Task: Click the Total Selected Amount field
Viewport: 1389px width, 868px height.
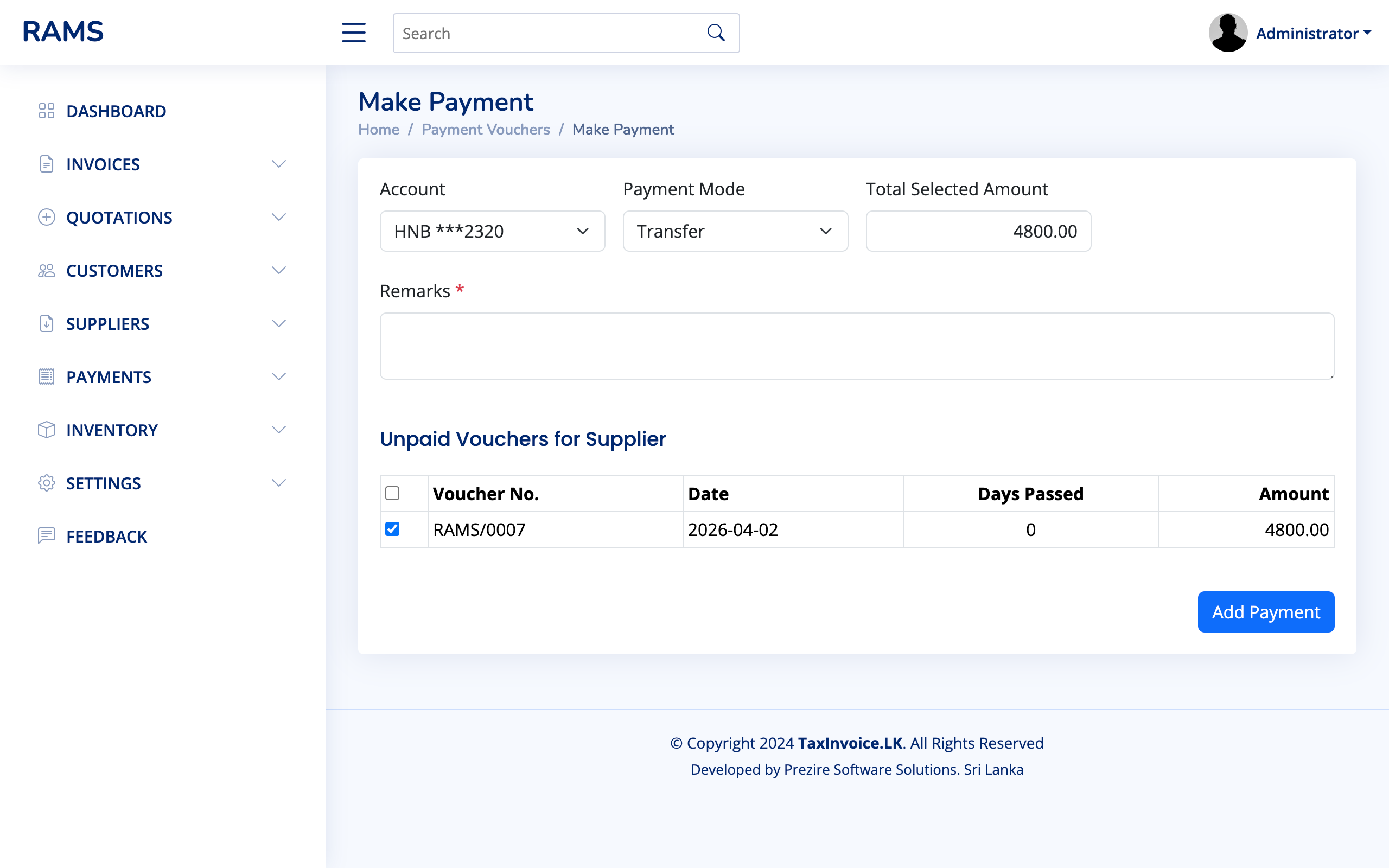Action: 978,231
